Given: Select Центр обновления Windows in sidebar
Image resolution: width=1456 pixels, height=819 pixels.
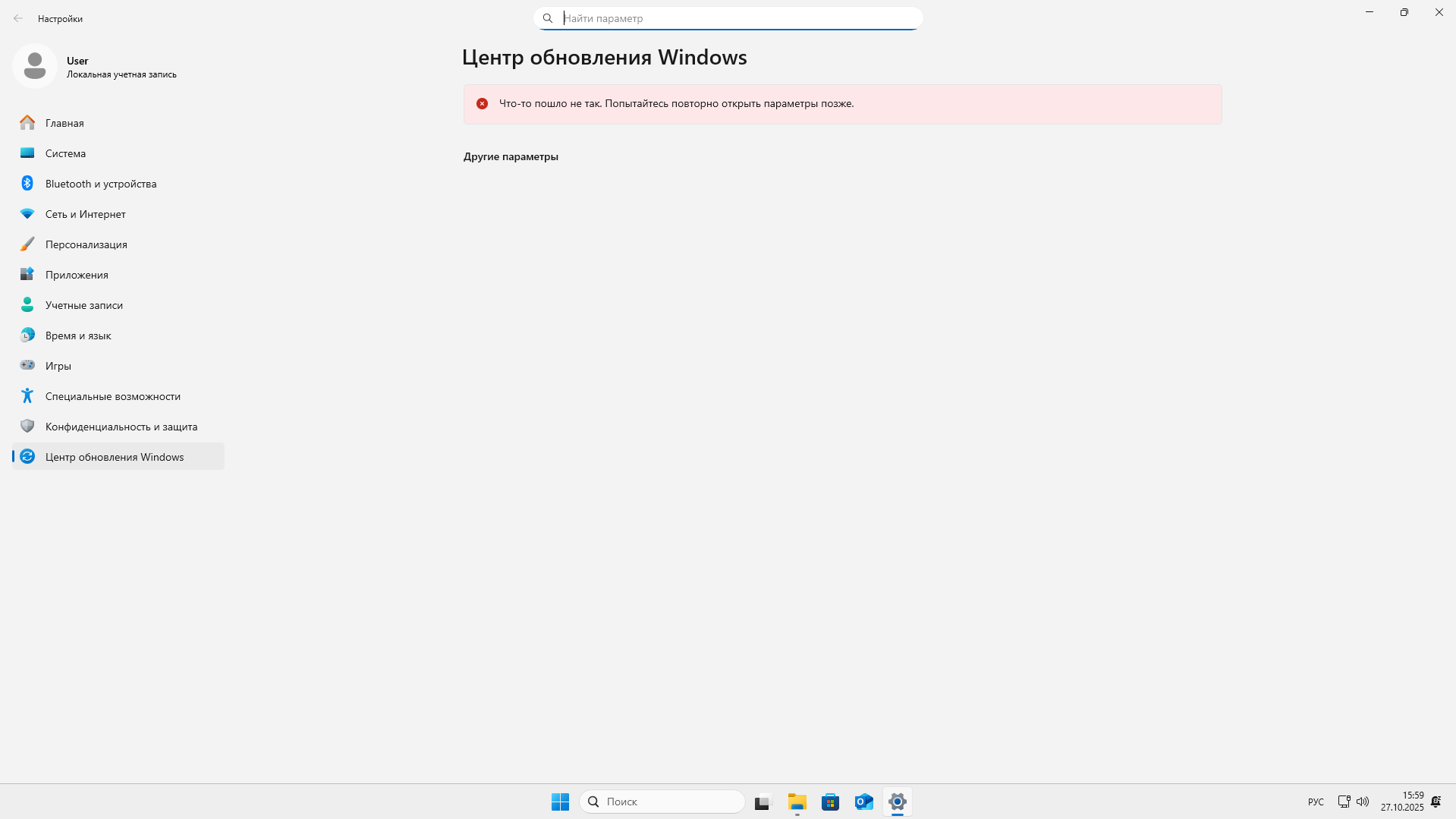Looking at the screenshot, I should point(114,457).
